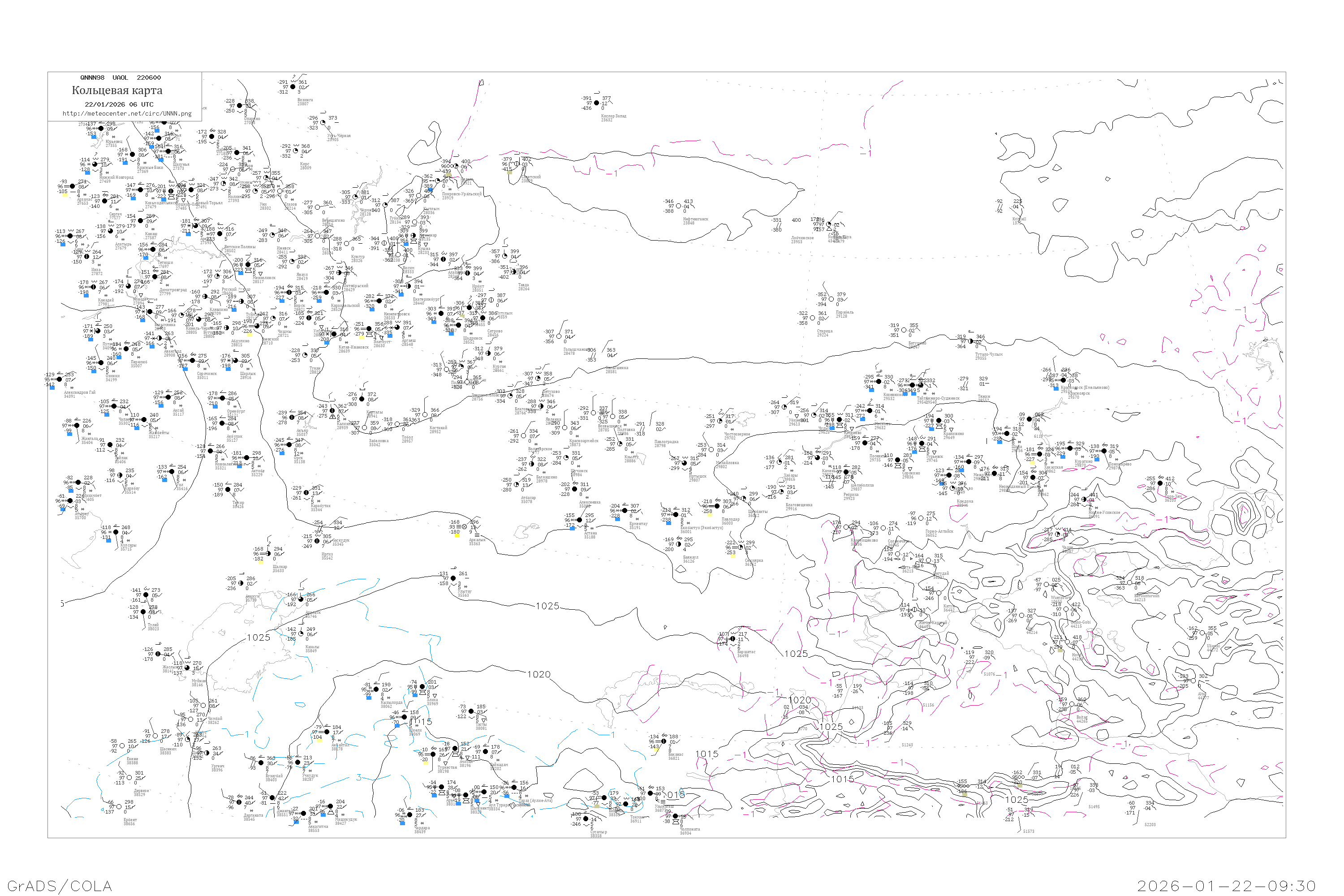Click the Улытау station circle symbol
This screenshot has width=1344, height=896.
click(454, 579)
